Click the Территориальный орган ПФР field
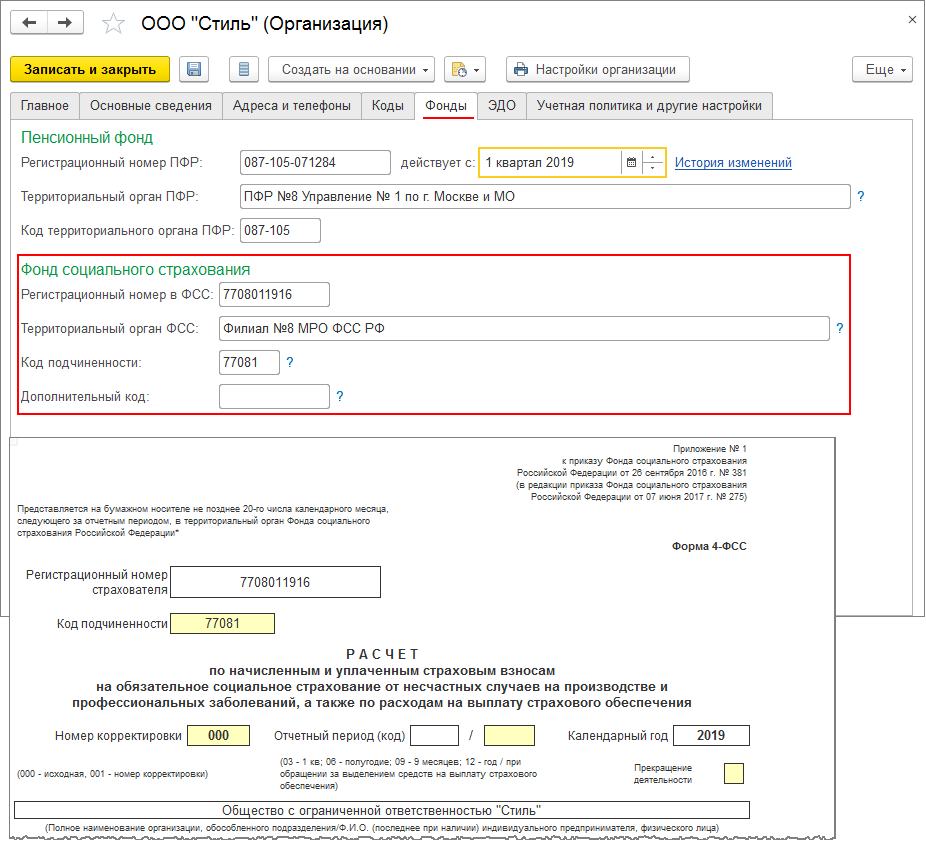The width and height of the screenshot is (926, 842). (x=545, y=197)
